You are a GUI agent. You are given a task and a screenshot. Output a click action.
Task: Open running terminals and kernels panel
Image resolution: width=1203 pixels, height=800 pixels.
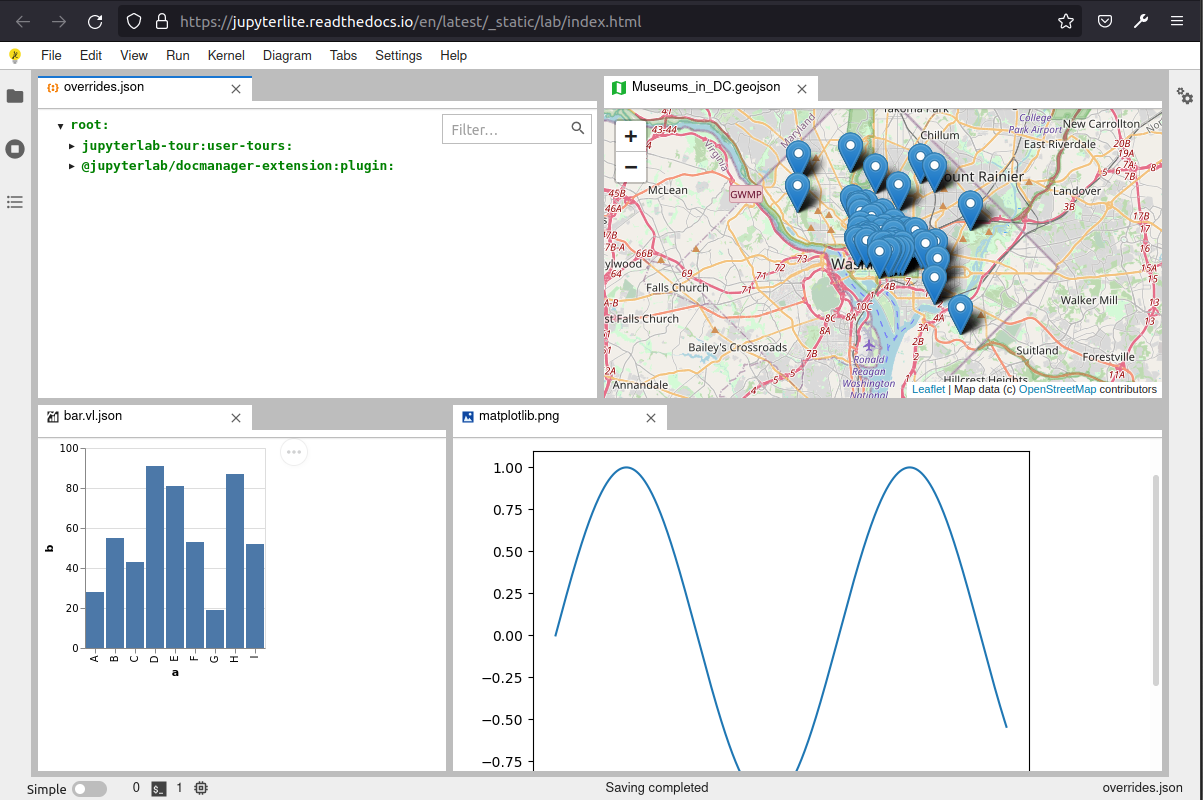coord(15,149)
